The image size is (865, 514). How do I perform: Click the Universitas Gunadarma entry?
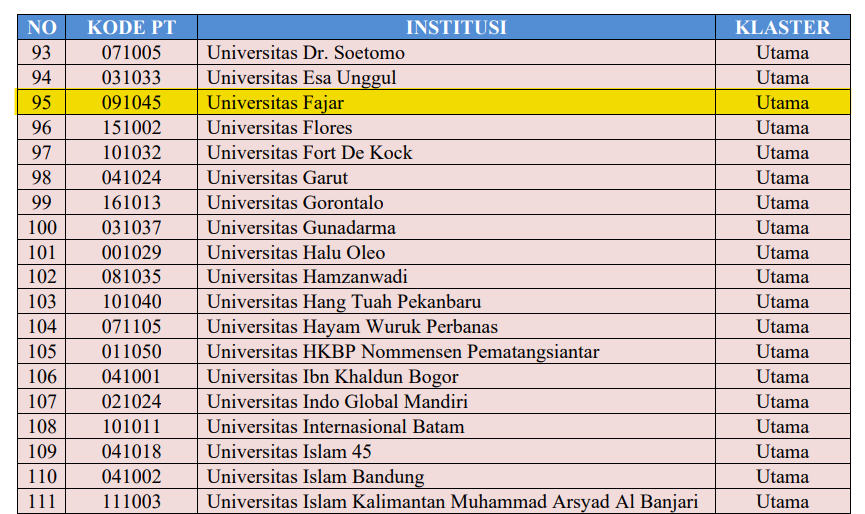click(301, 227)
